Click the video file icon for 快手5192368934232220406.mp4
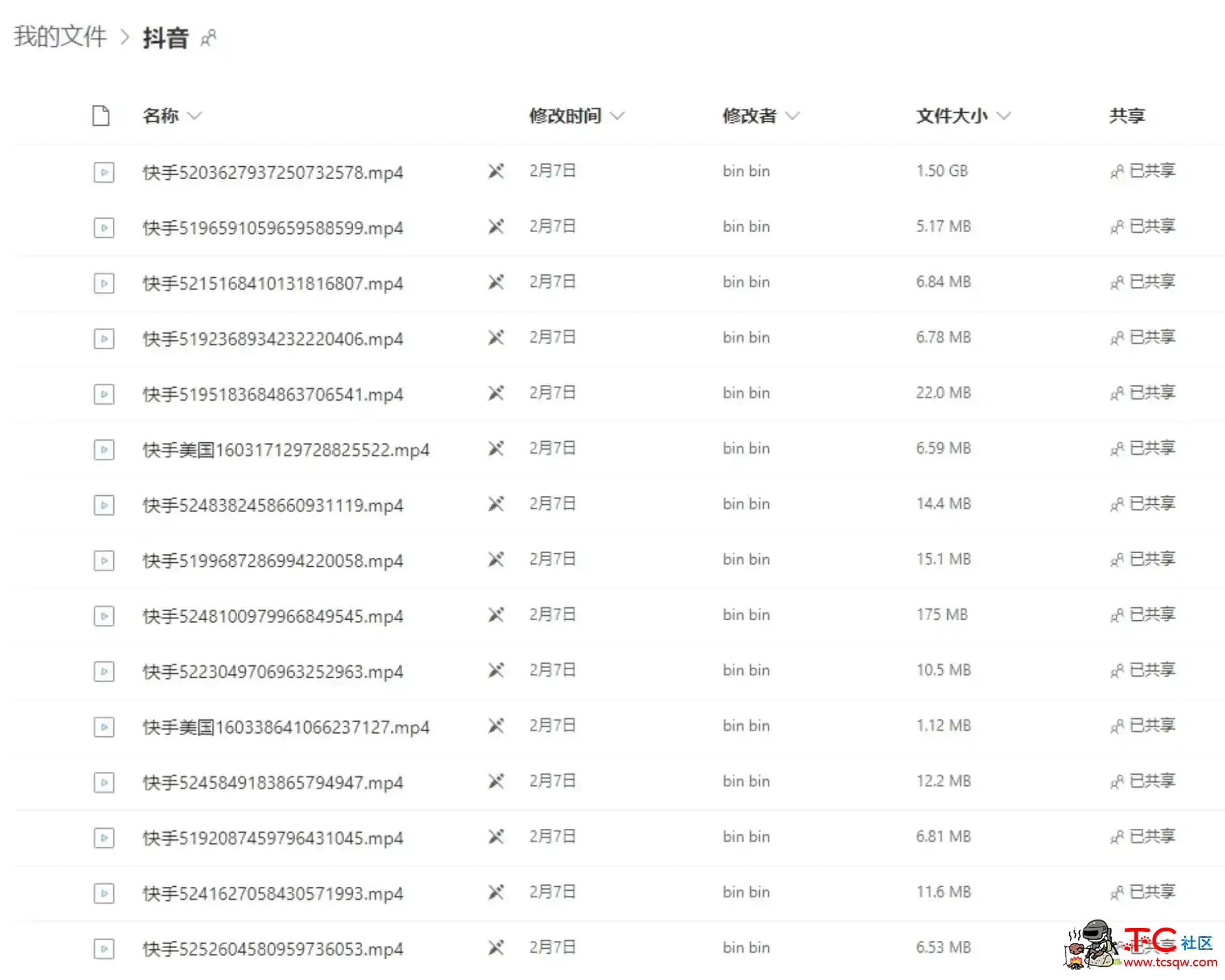Screen dimensions: 1225x980 pos(104,338)
